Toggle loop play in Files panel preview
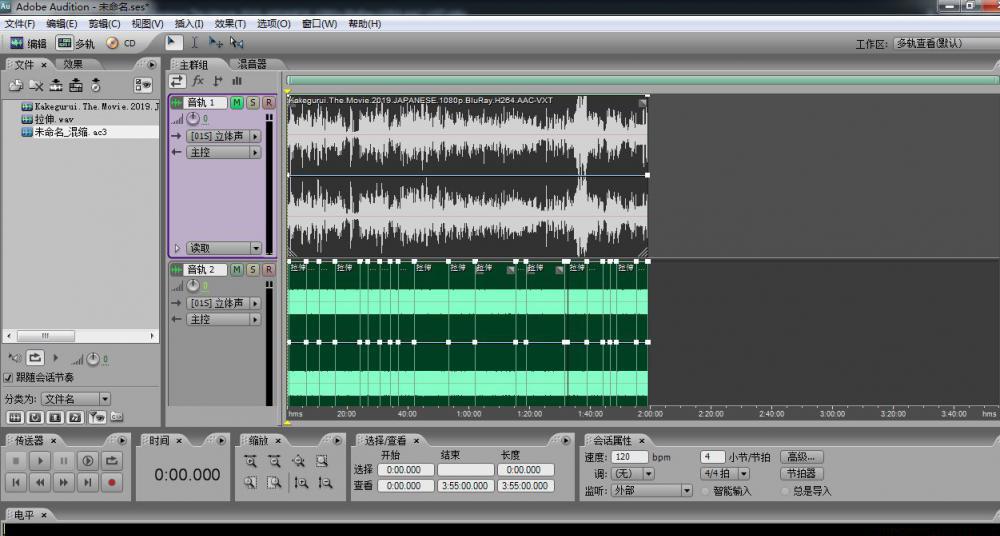Screen dimensions: 1000x536 (35, 359)
